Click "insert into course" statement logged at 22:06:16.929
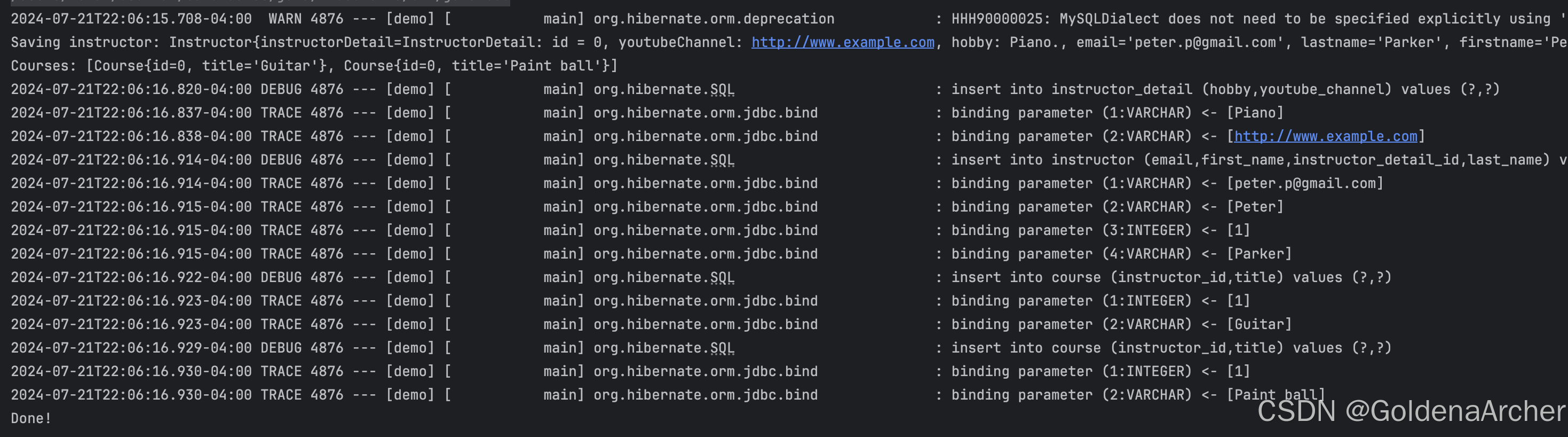 tap(1172, 347)
